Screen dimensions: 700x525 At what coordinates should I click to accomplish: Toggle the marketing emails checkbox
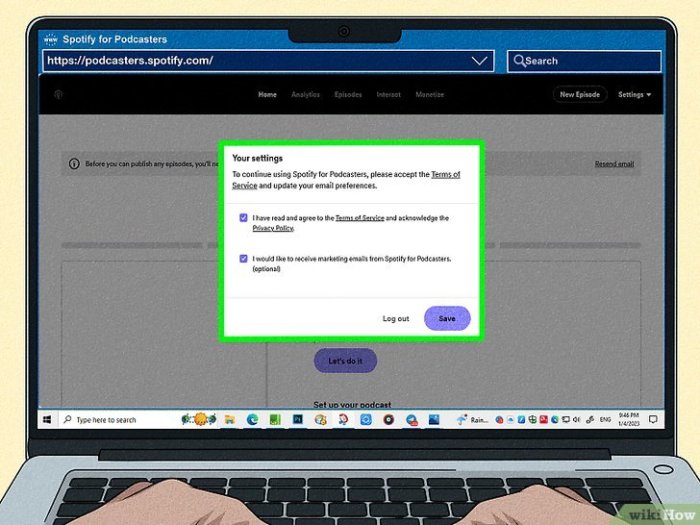pos(243,258)
